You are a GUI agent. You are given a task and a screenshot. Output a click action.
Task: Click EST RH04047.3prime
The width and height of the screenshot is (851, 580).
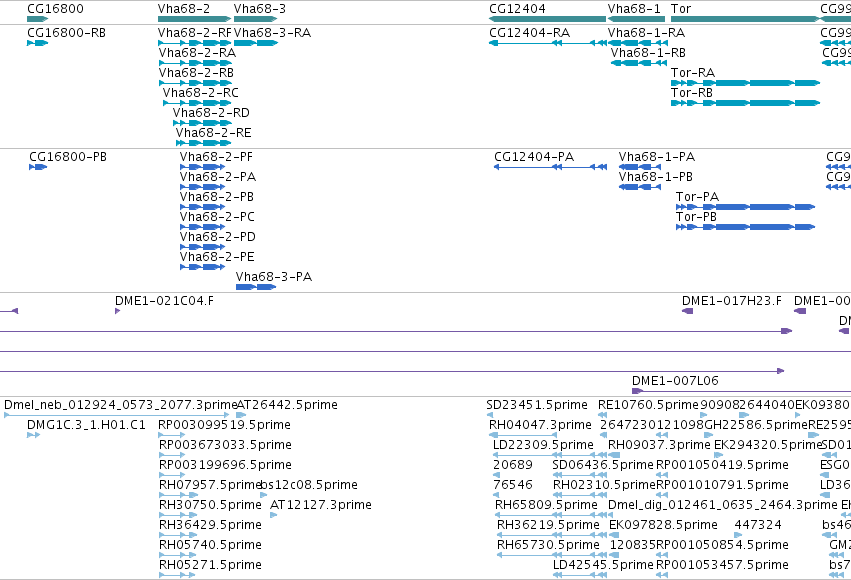523,435
